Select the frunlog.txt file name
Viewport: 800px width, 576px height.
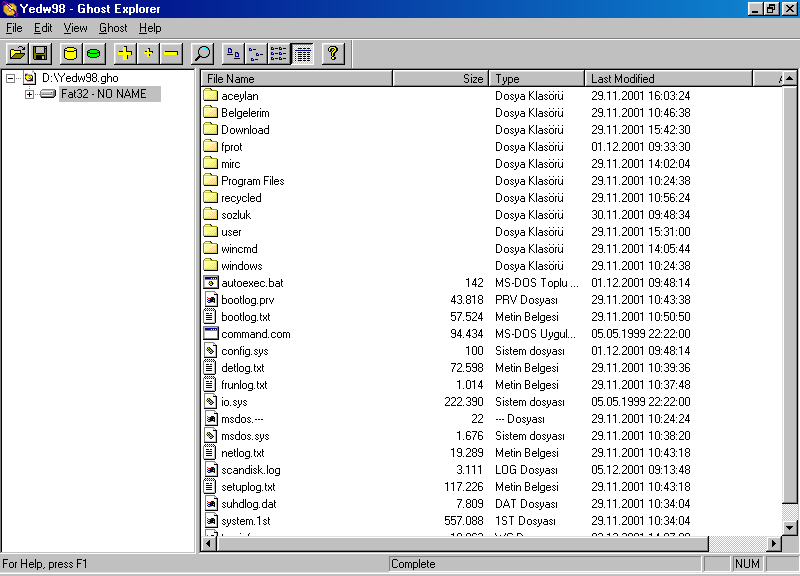[244, 385]
